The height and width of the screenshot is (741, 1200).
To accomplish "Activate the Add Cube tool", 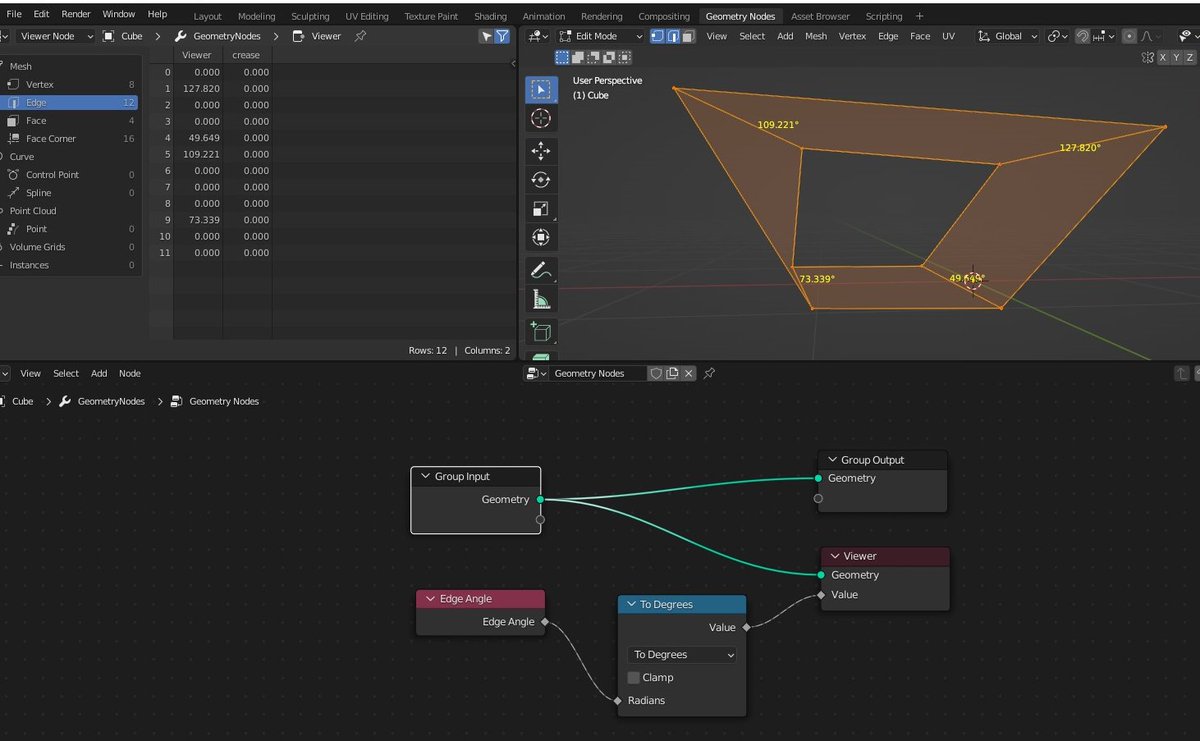I will (x=541, y=331).
